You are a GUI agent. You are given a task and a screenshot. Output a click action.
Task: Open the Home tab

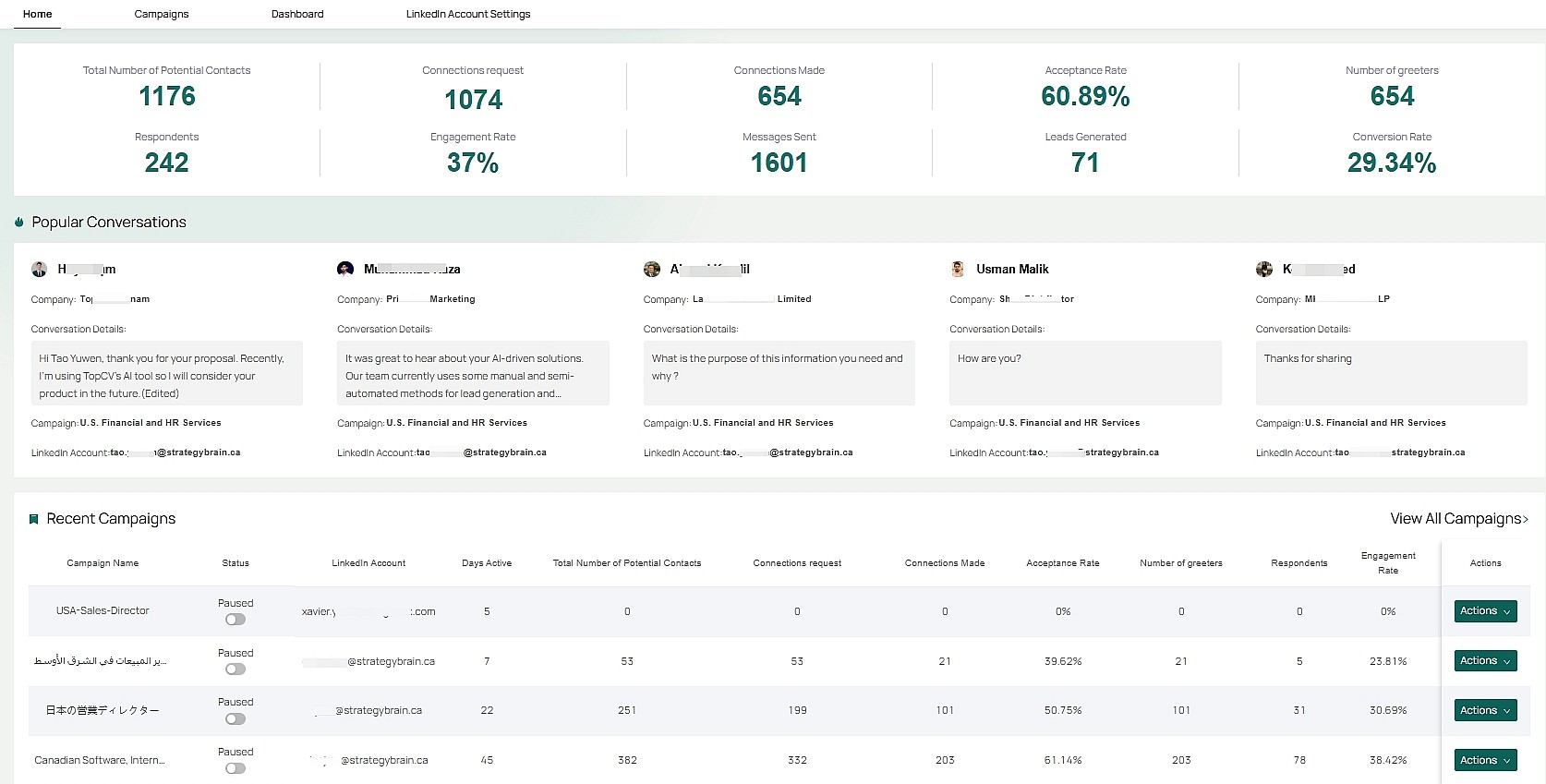pyautogui.click(x=37, y=14)
